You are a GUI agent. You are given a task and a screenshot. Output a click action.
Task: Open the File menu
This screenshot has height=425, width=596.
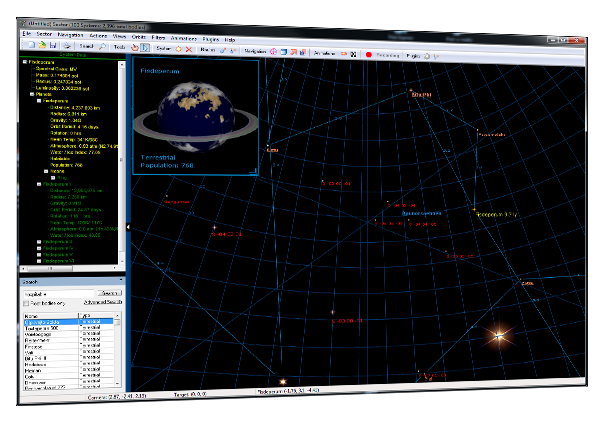(x=27, y=33)
